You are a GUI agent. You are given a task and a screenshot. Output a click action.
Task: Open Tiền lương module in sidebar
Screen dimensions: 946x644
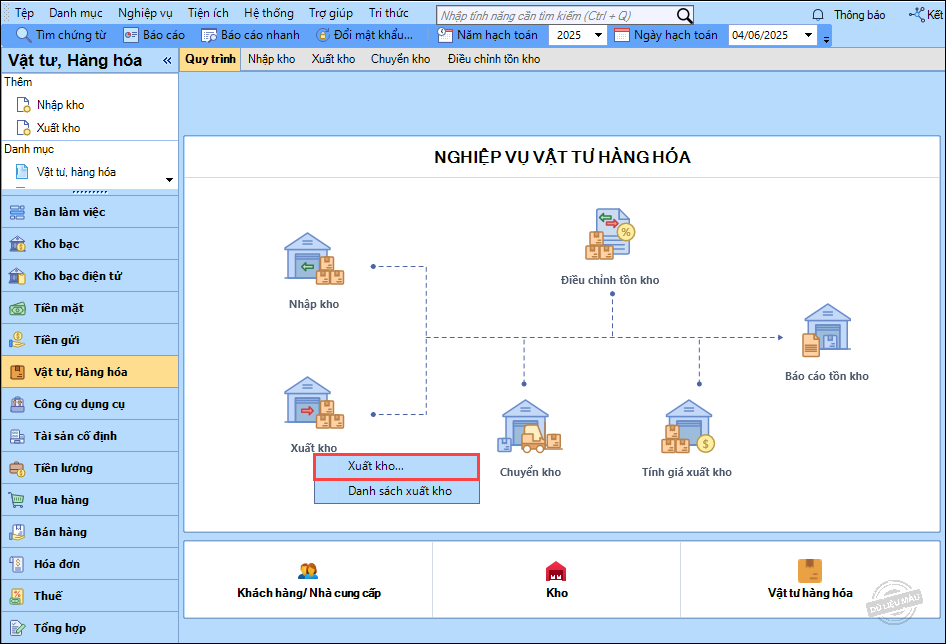tap(90, 468)
